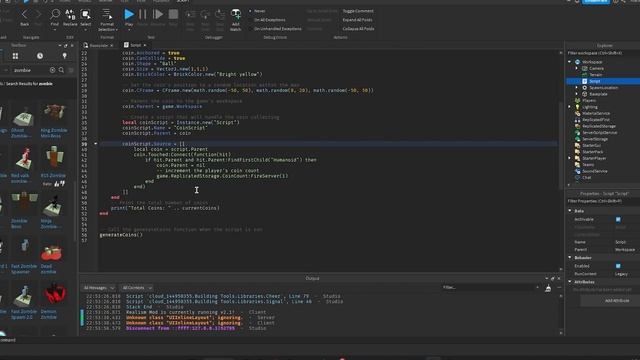Image resolution: width=640 pixels, height=360 pixels.
Task: Select SoundService in Explorer
Action: point(595,171)
